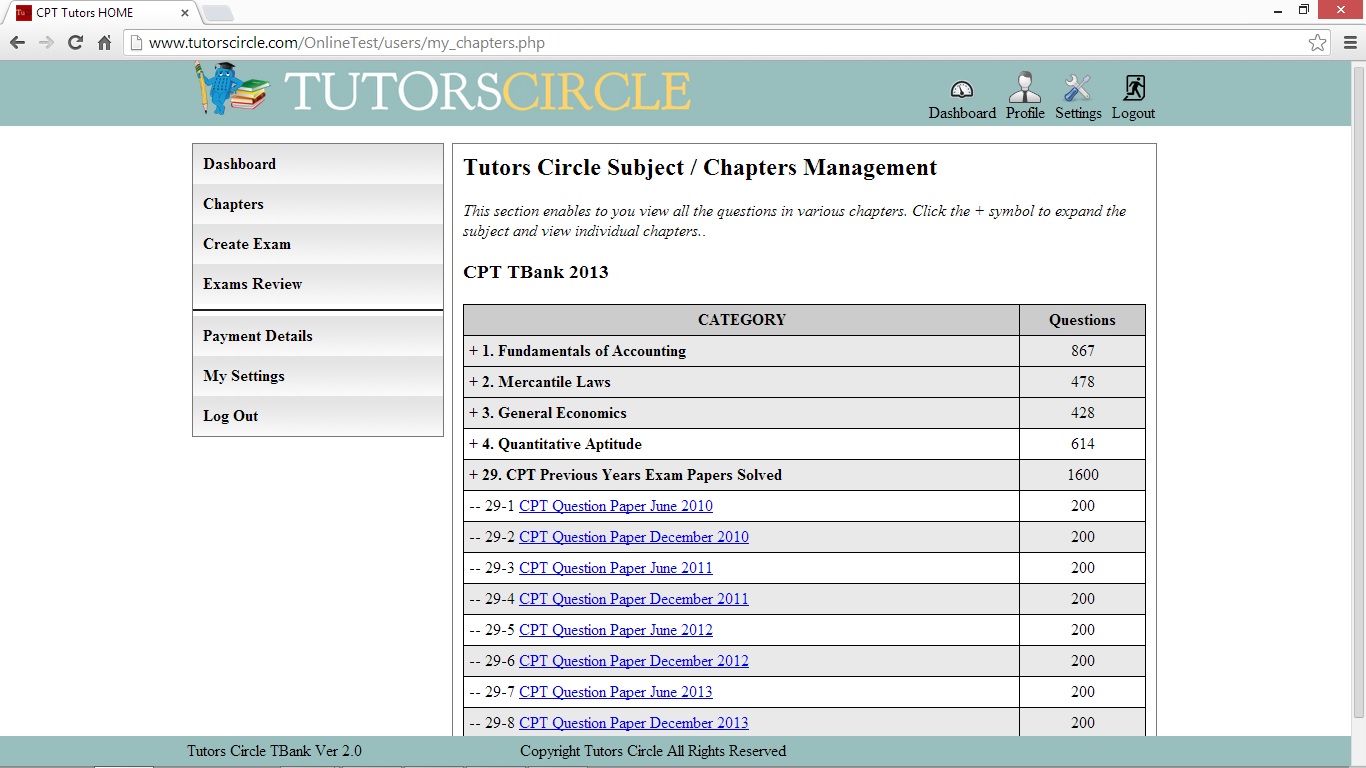
Task: Click Log Out in the sidebar
Action: pyautogui.click(x=318, y=416)
